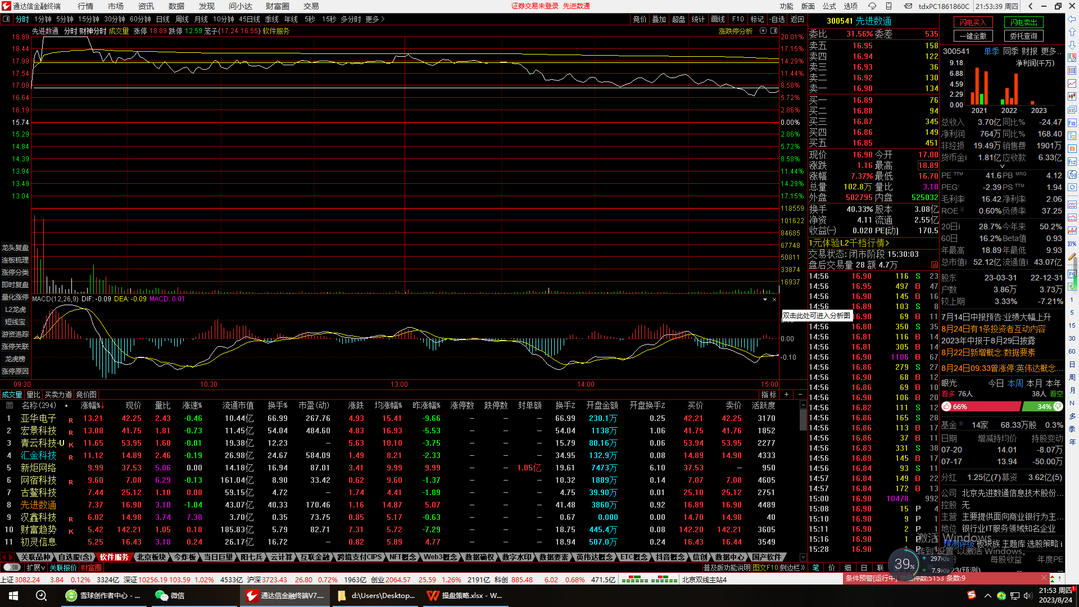Click the taskbar search icon
Image resolution: width=1079 pixels, height=607 pixels.
tap(41, 595)
